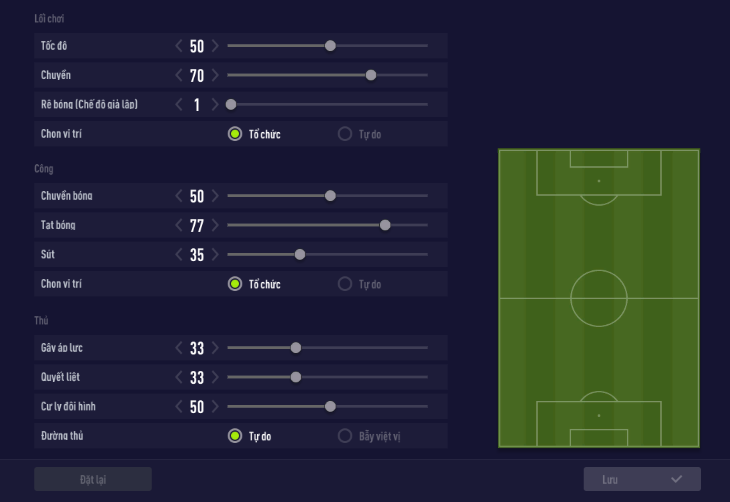Image resolution: width=730 pixels, height=502 pixels.
Task: Increase Cự ly đội hình right arrow
Action: [215, 407]
